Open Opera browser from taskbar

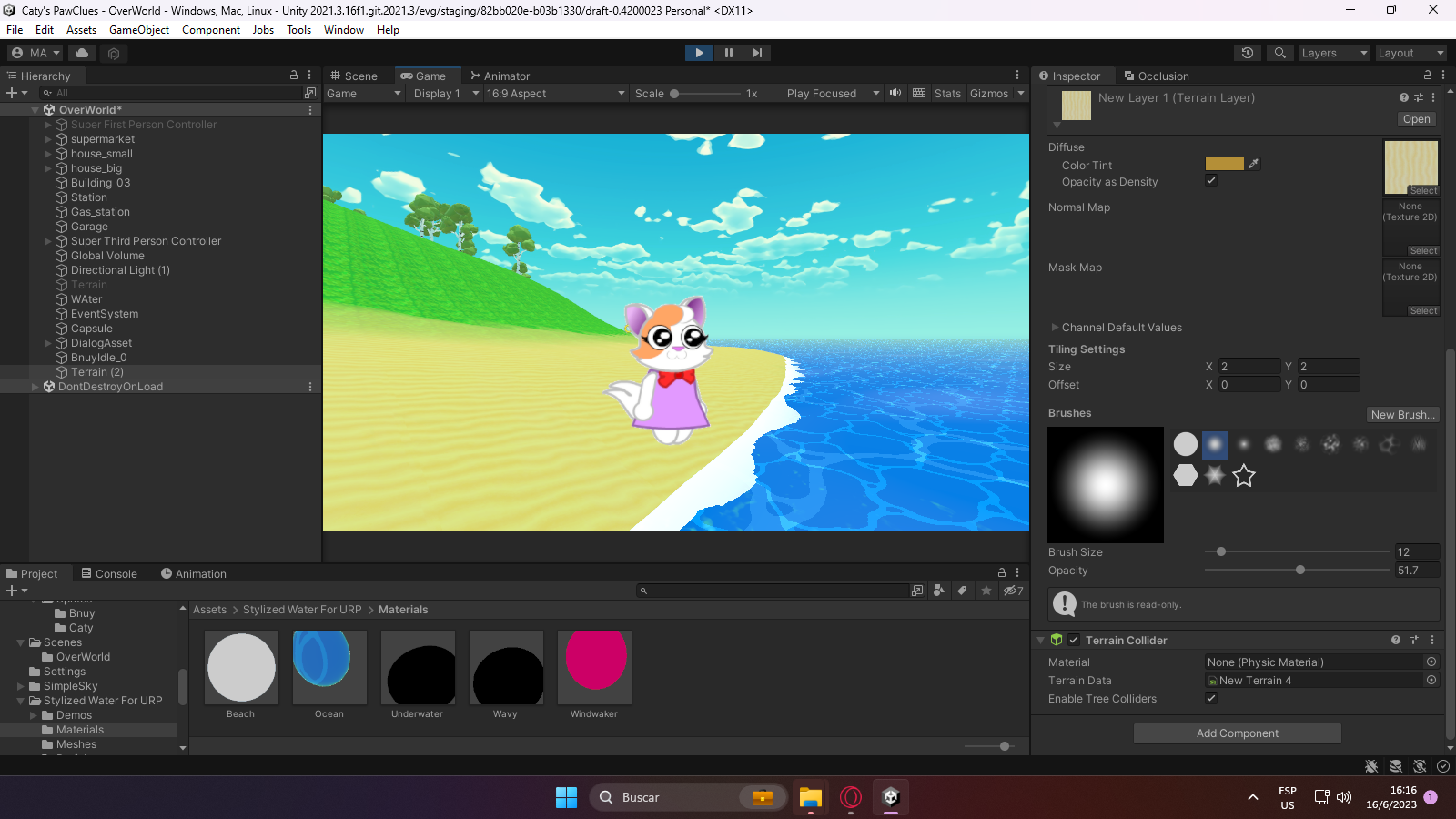pyautogui.click(x=851, y=797)
